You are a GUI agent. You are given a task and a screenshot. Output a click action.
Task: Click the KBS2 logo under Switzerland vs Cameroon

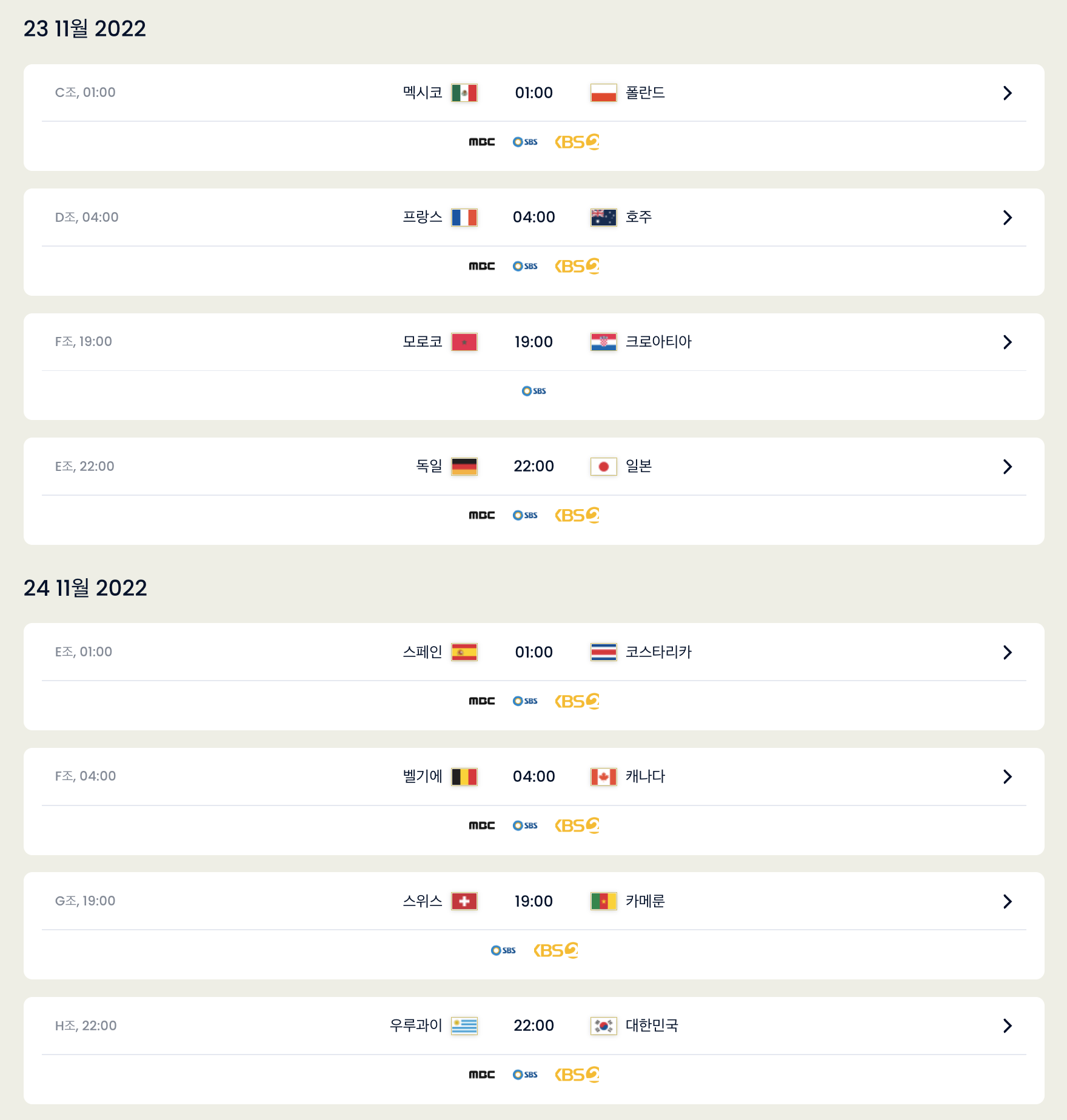(555, 950)
